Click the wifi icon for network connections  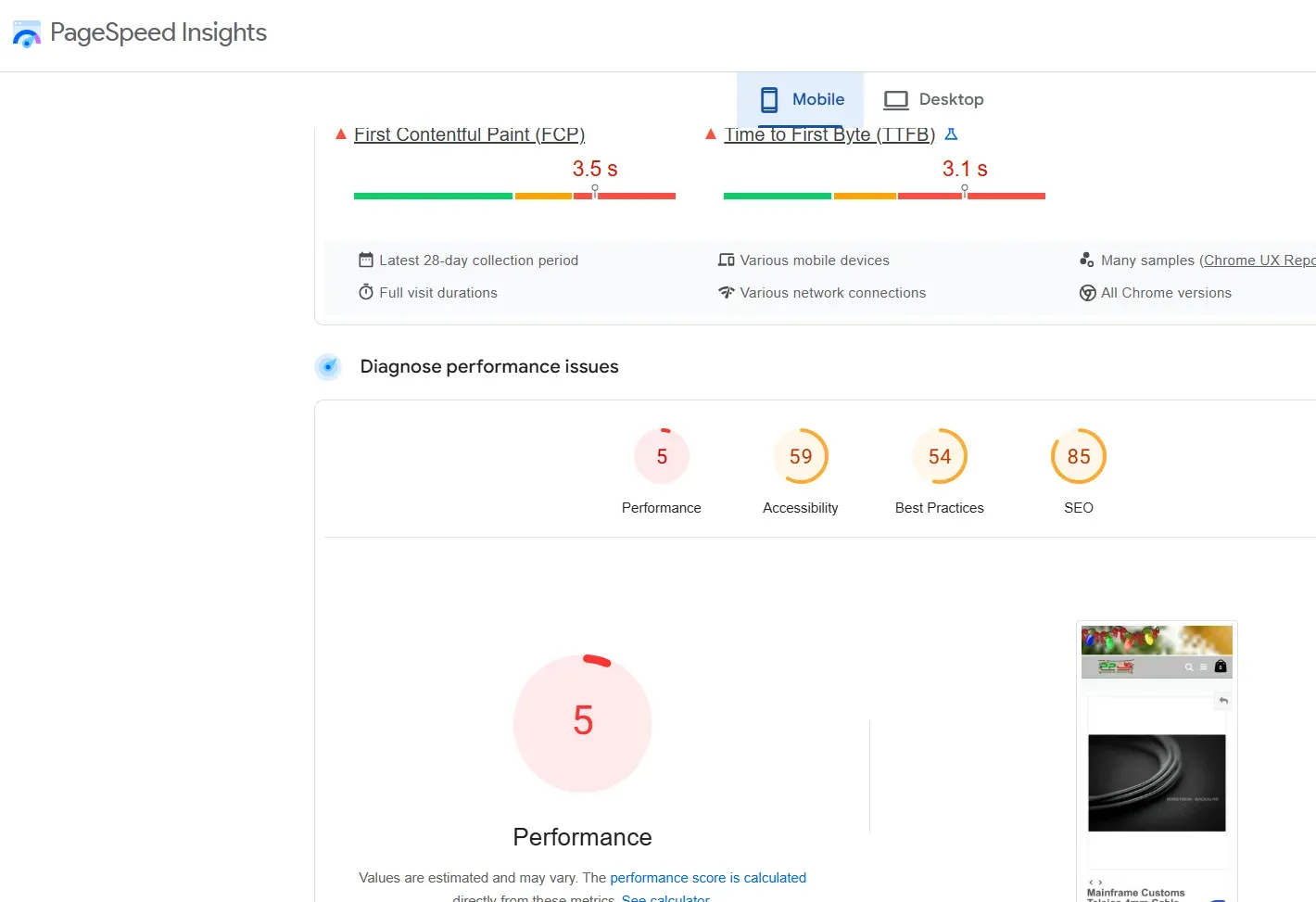[727, 292]
